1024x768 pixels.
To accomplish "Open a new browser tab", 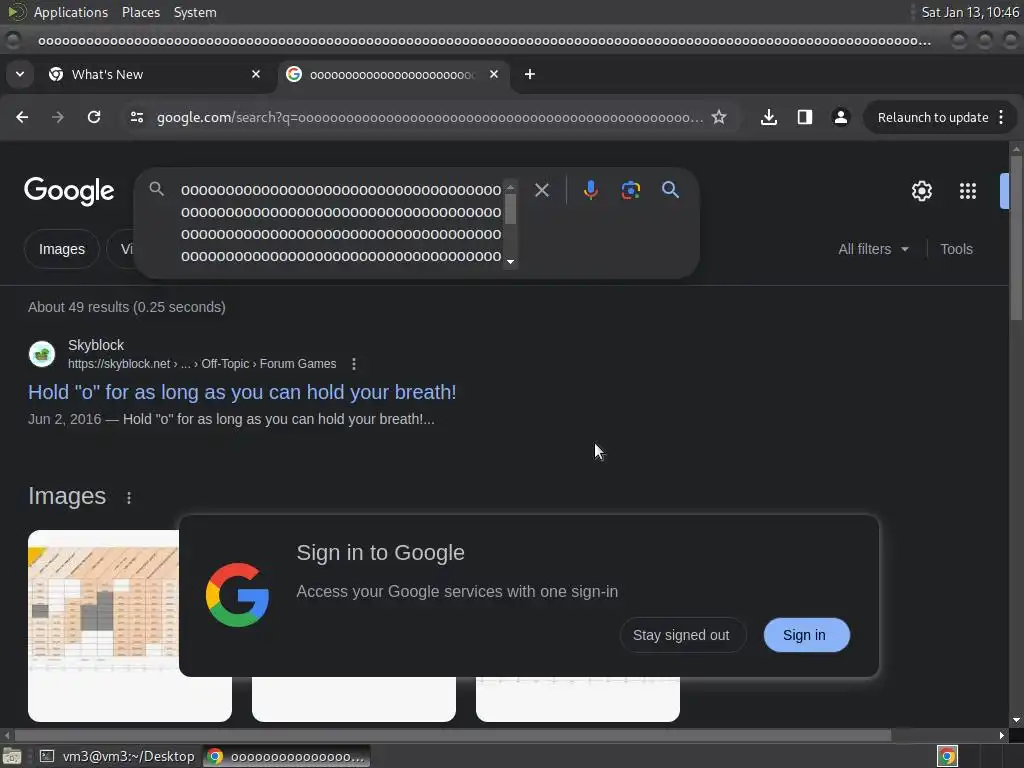I will [x=530, y=74].
